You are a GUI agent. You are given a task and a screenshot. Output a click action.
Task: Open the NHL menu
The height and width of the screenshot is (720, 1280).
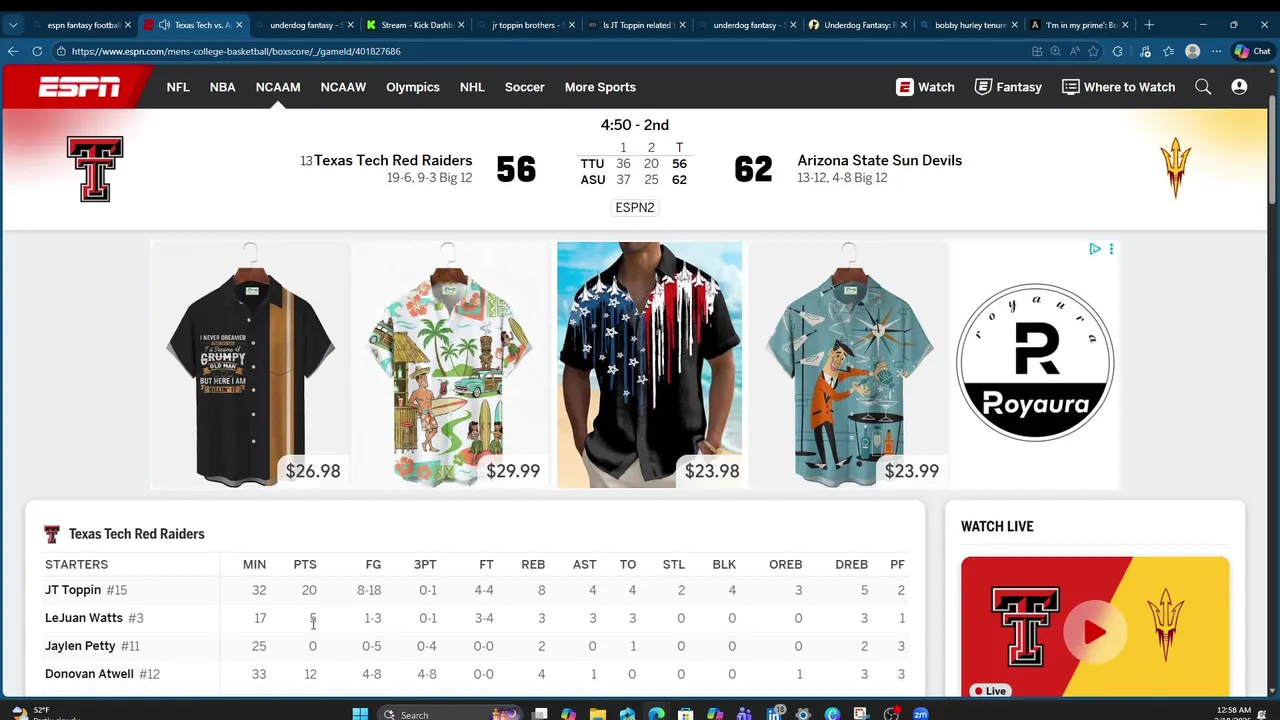[x=472, y=87]
